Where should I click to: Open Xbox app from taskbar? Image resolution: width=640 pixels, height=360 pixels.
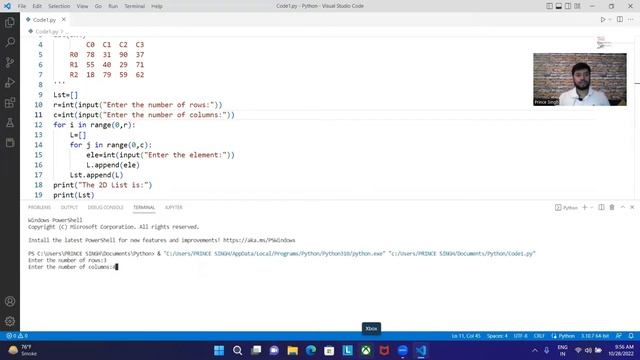[366, 350]
